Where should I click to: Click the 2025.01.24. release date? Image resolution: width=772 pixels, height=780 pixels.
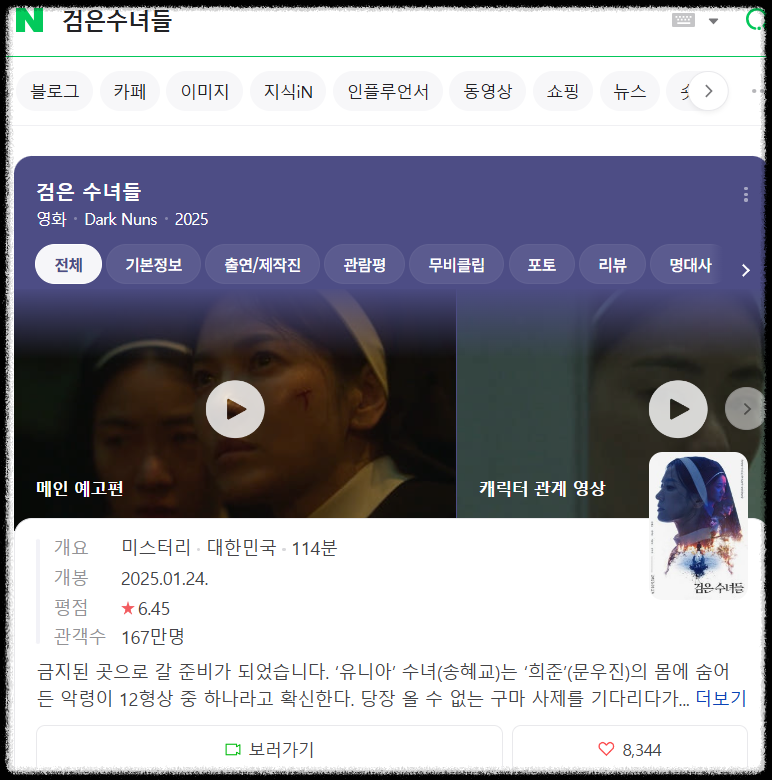tap(165, 579)
